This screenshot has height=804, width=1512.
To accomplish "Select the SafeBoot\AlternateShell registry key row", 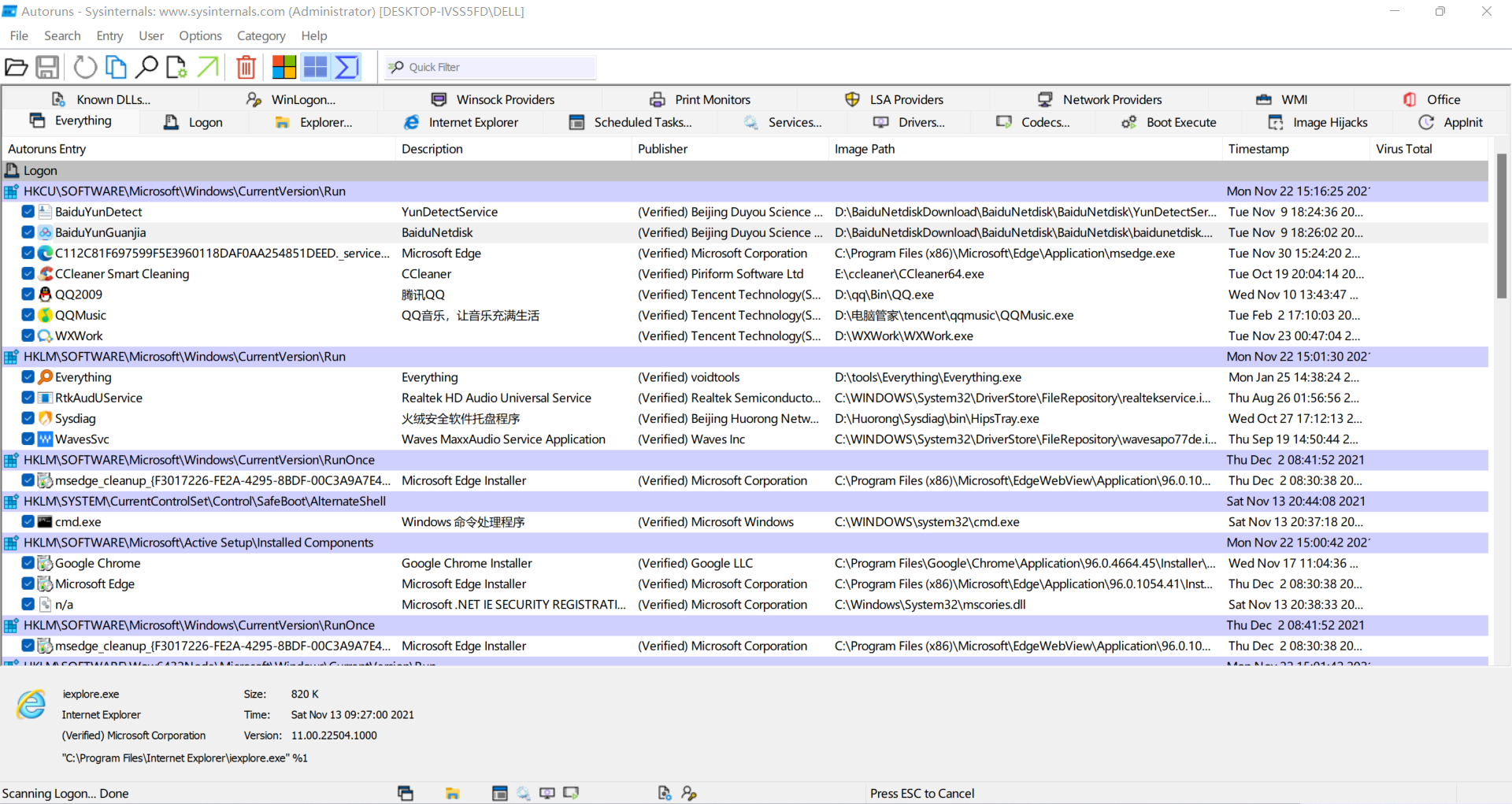I will (745, 502).
